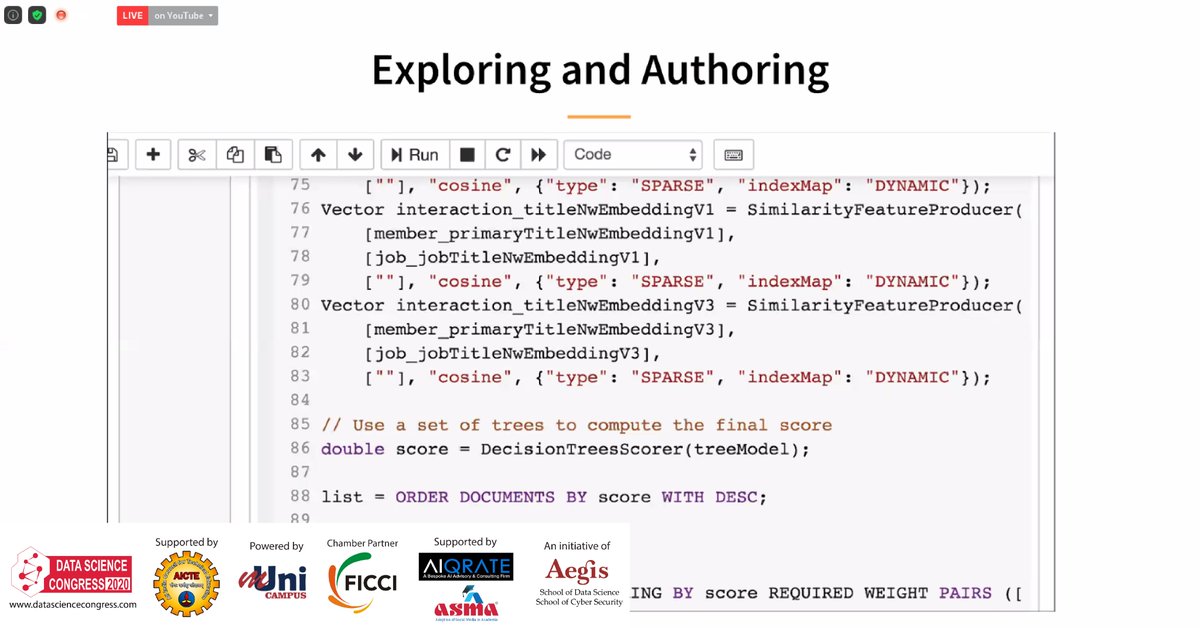Click the AICTE logo
1200x628 pixels.
pyautogui.click(x=185, y=583)
